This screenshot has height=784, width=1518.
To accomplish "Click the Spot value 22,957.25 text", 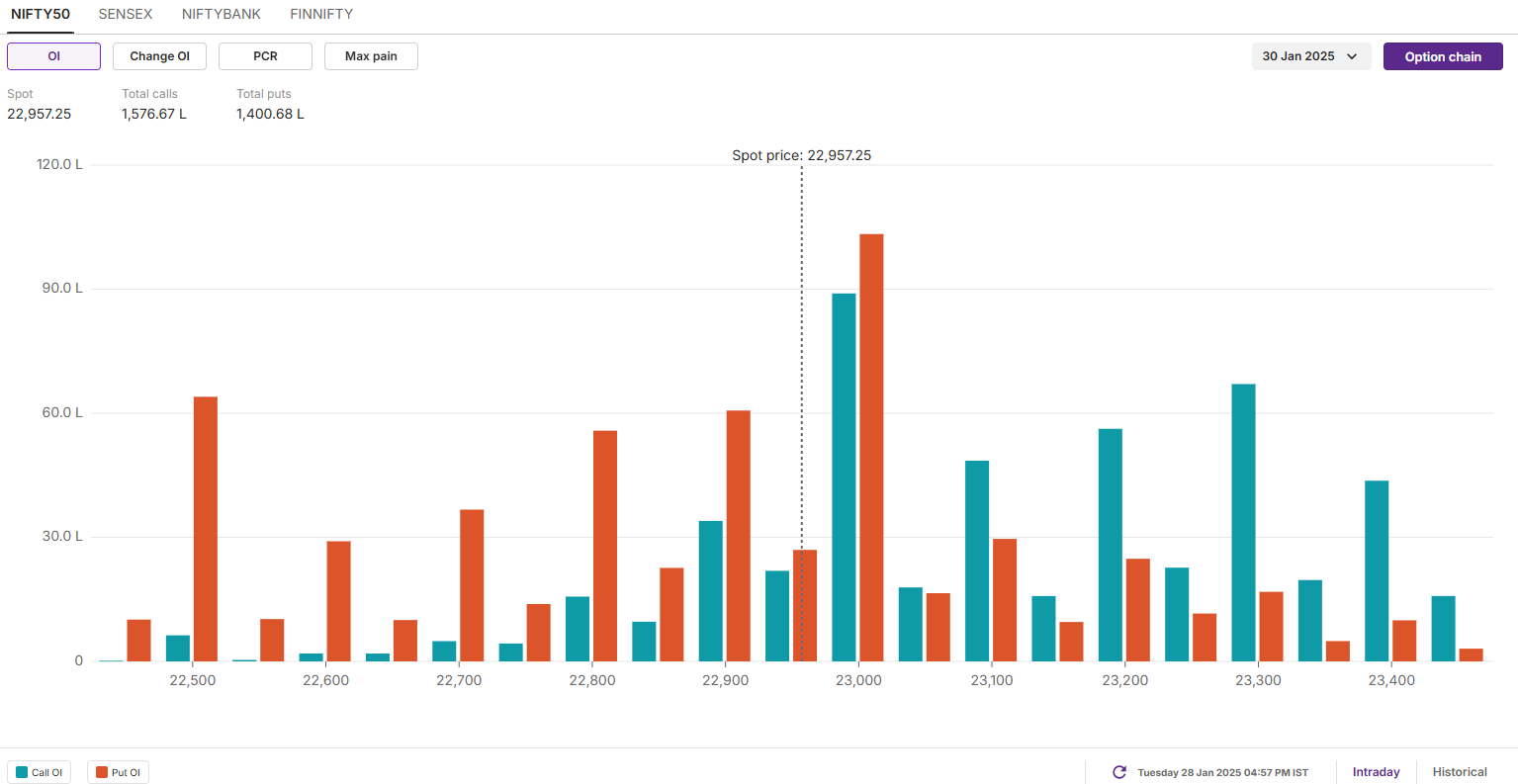I will (40, 114).
